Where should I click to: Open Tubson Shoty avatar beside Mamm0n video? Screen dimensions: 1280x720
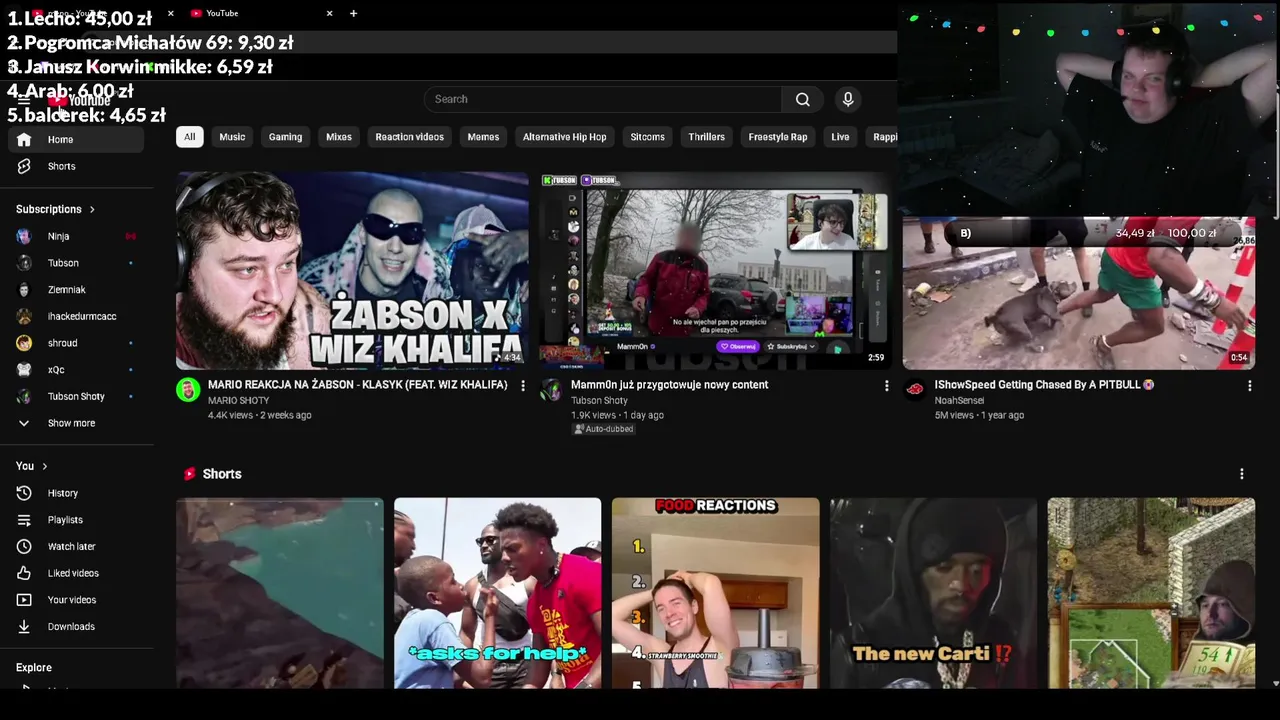tap(551, 390)
